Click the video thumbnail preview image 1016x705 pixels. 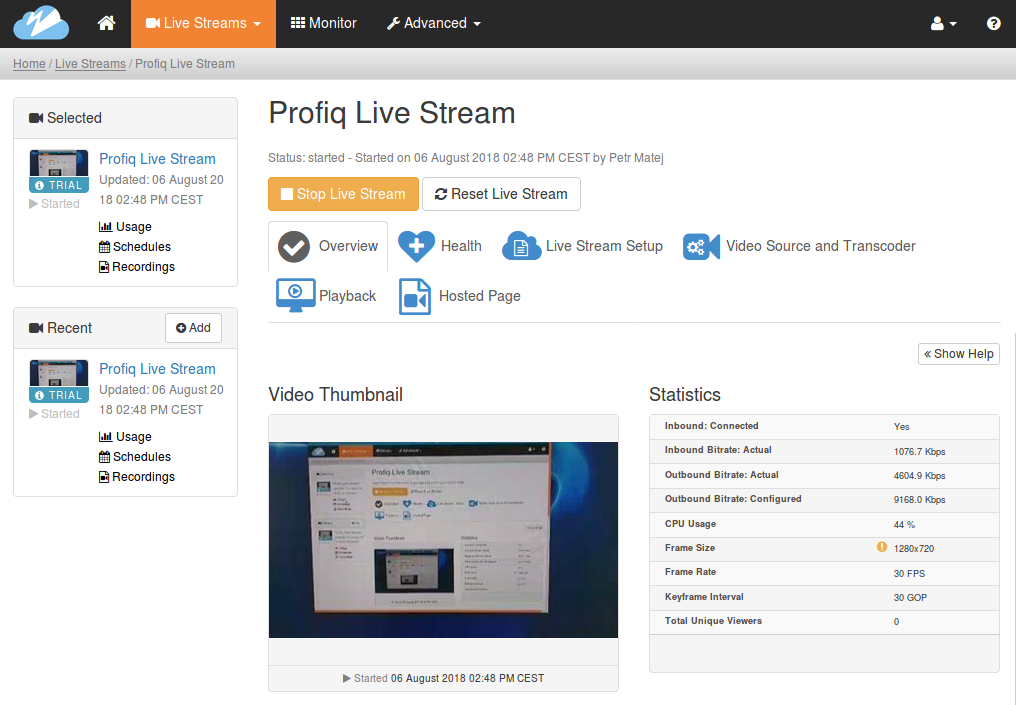[443, 540]
